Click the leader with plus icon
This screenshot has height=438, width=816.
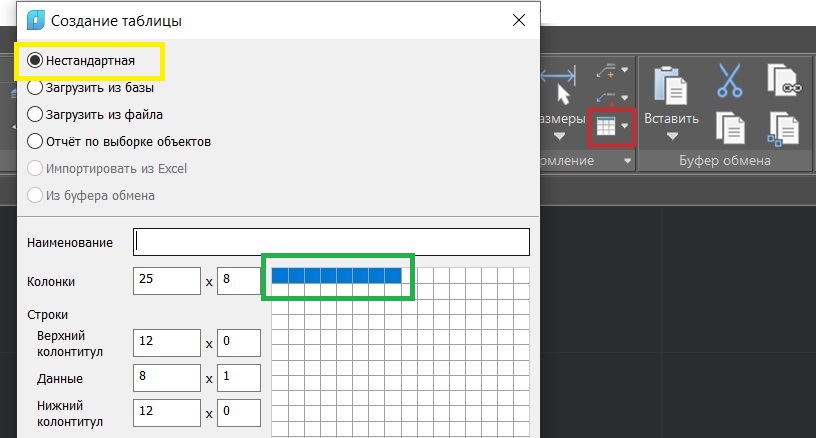point(606,71)
